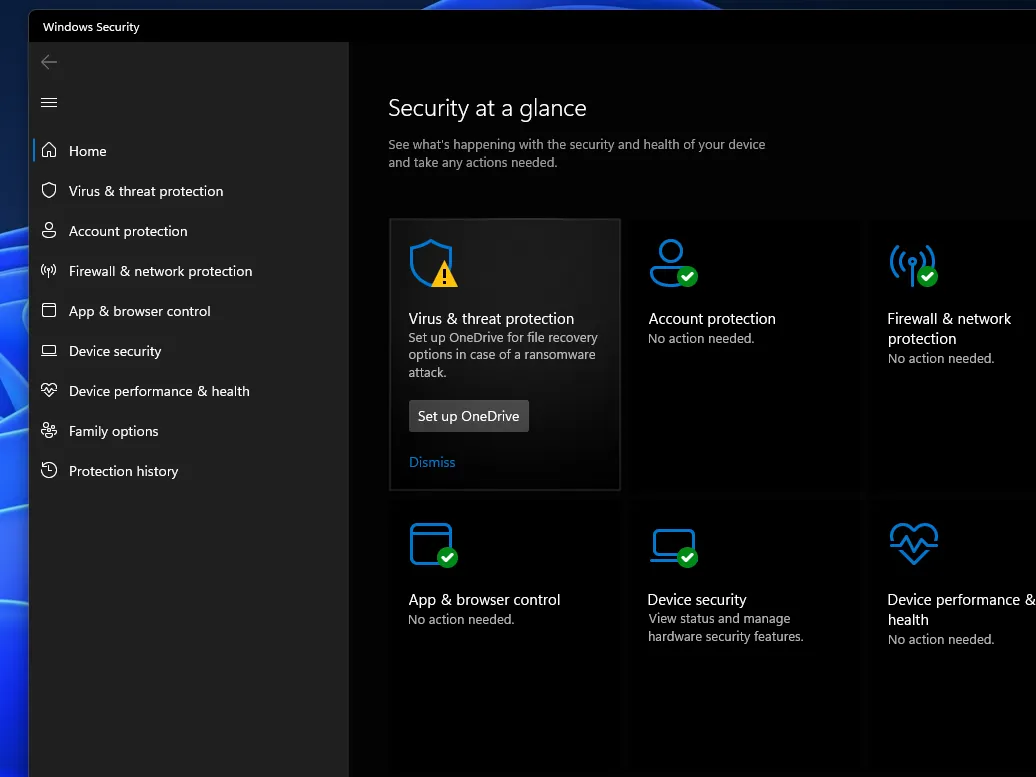Click the Family options people icon
This screenshot has width=1036, height=777.
point(49,431)
